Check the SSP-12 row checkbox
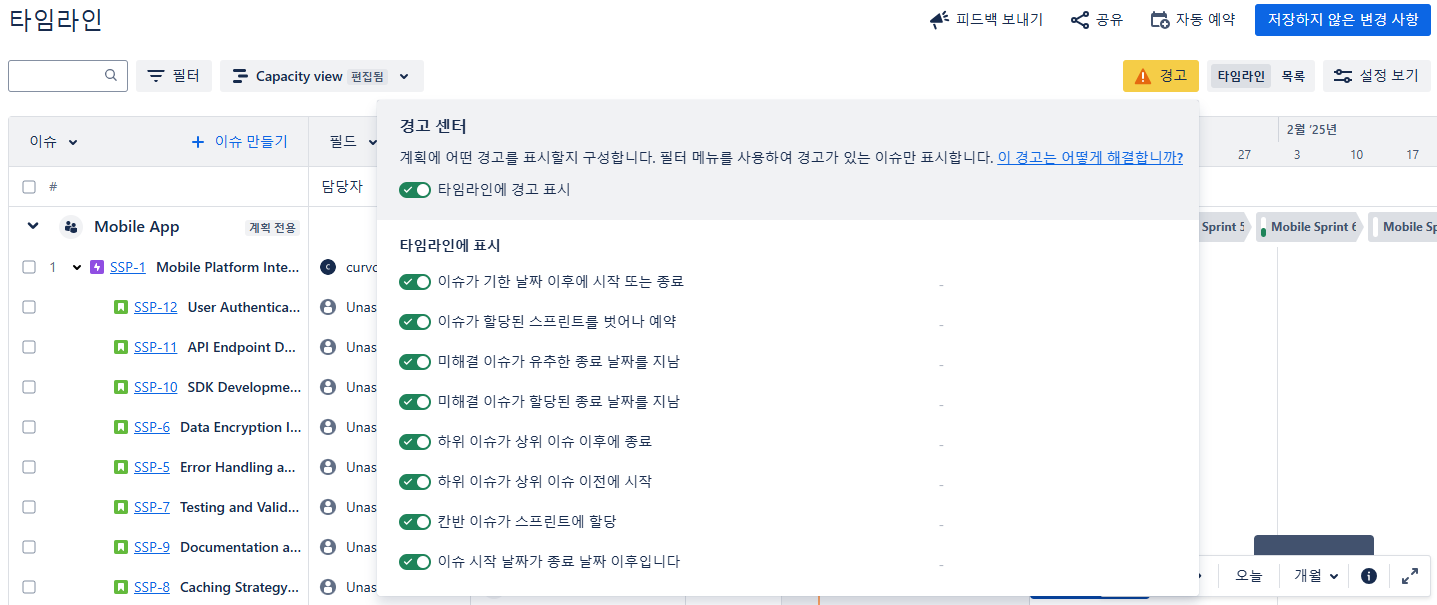This screenshot has height=605, width=1437. (x=29, y=307)
